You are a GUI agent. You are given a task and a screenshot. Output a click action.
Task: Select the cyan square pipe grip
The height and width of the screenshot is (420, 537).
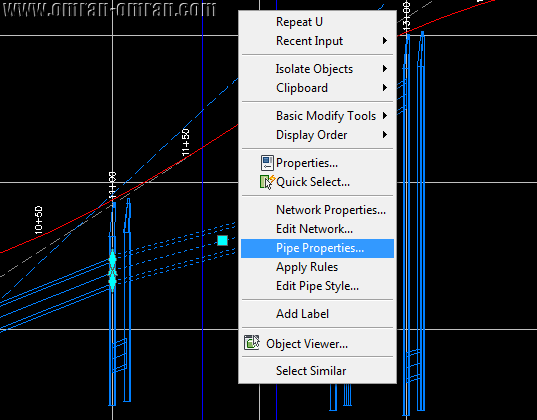coord(223,240)
